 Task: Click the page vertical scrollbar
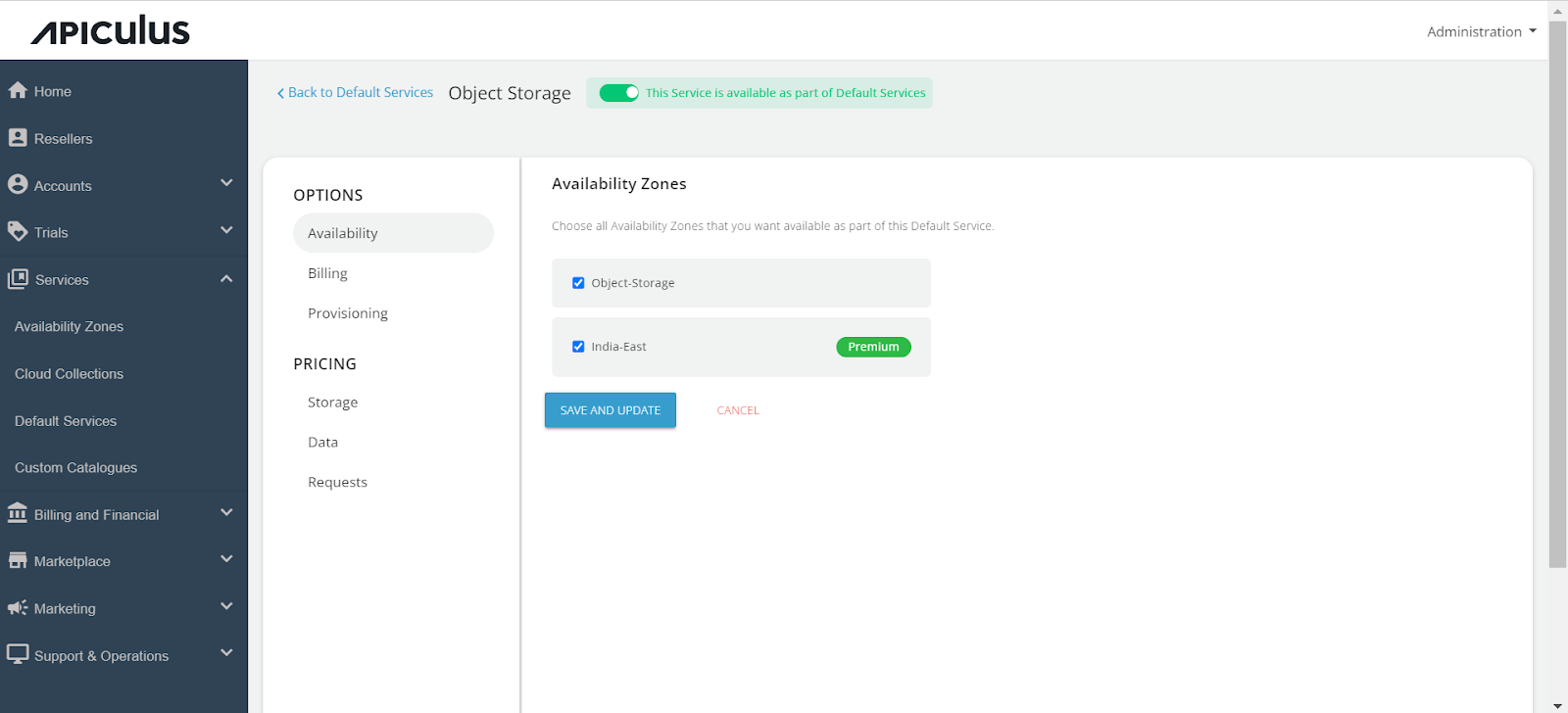[x=1557, y=294]
